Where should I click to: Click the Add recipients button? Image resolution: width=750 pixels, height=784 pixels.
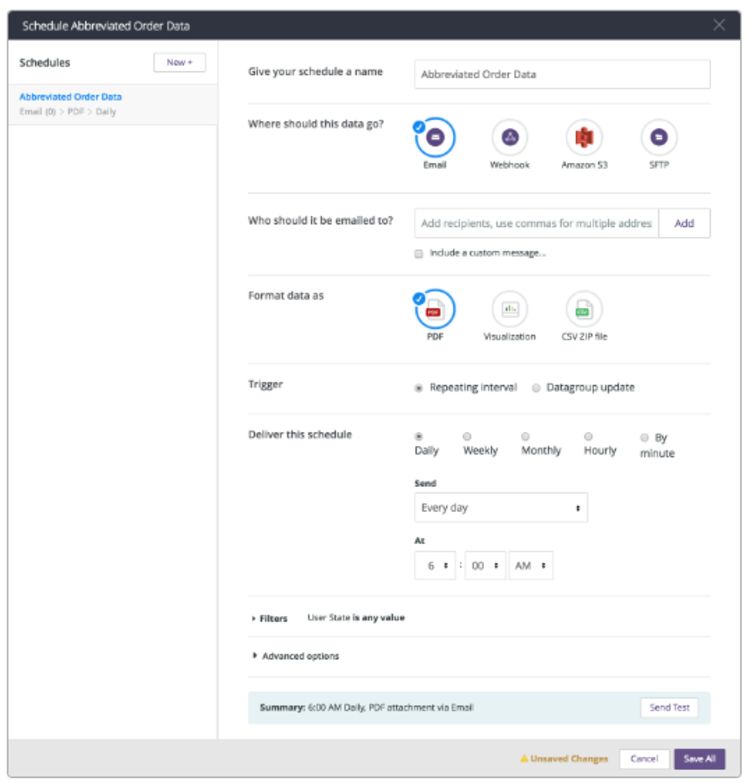pyautogui.click(x=684, y=223)
